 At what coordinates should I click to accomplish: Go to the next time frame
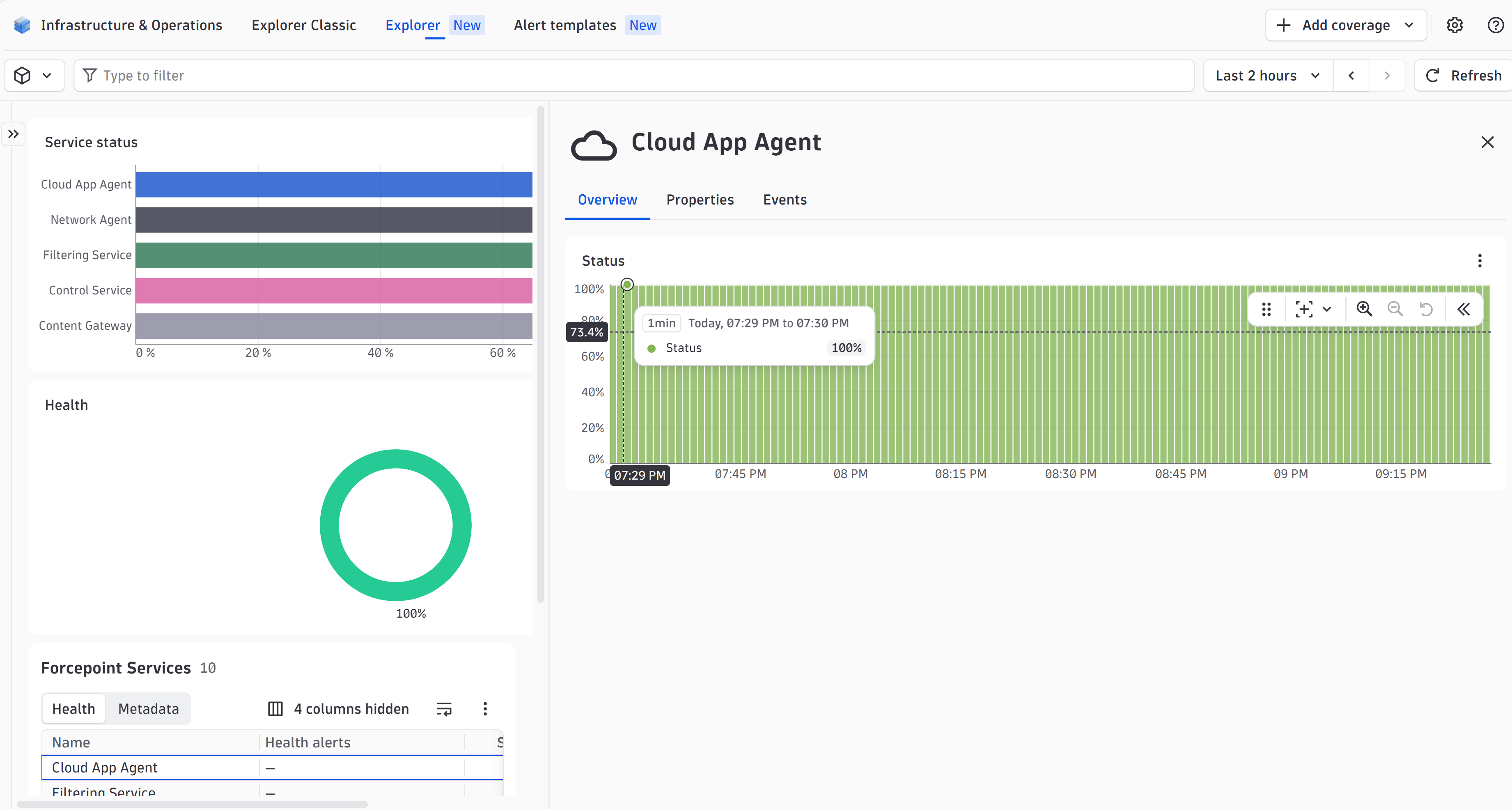[1387, 76]
